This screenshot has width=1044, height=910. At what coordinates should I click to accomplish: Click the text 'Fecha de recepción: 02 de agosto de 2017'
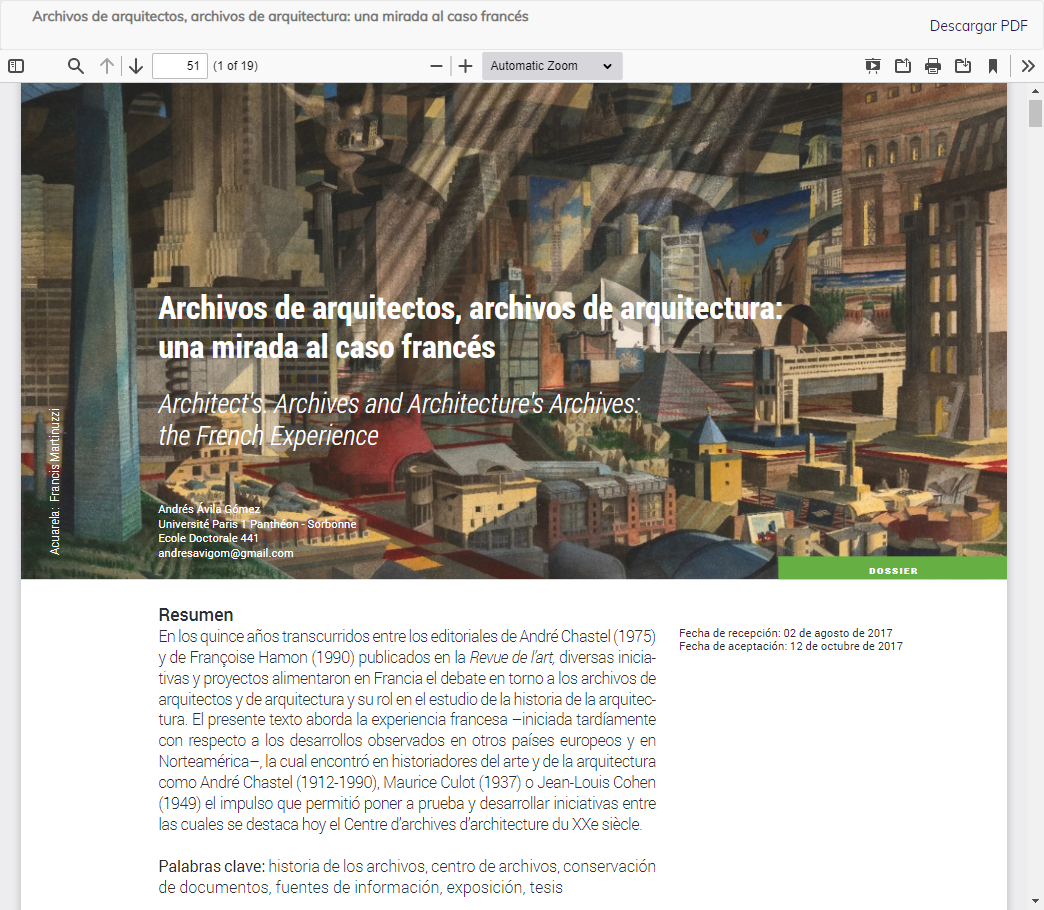tap(786, 633)
